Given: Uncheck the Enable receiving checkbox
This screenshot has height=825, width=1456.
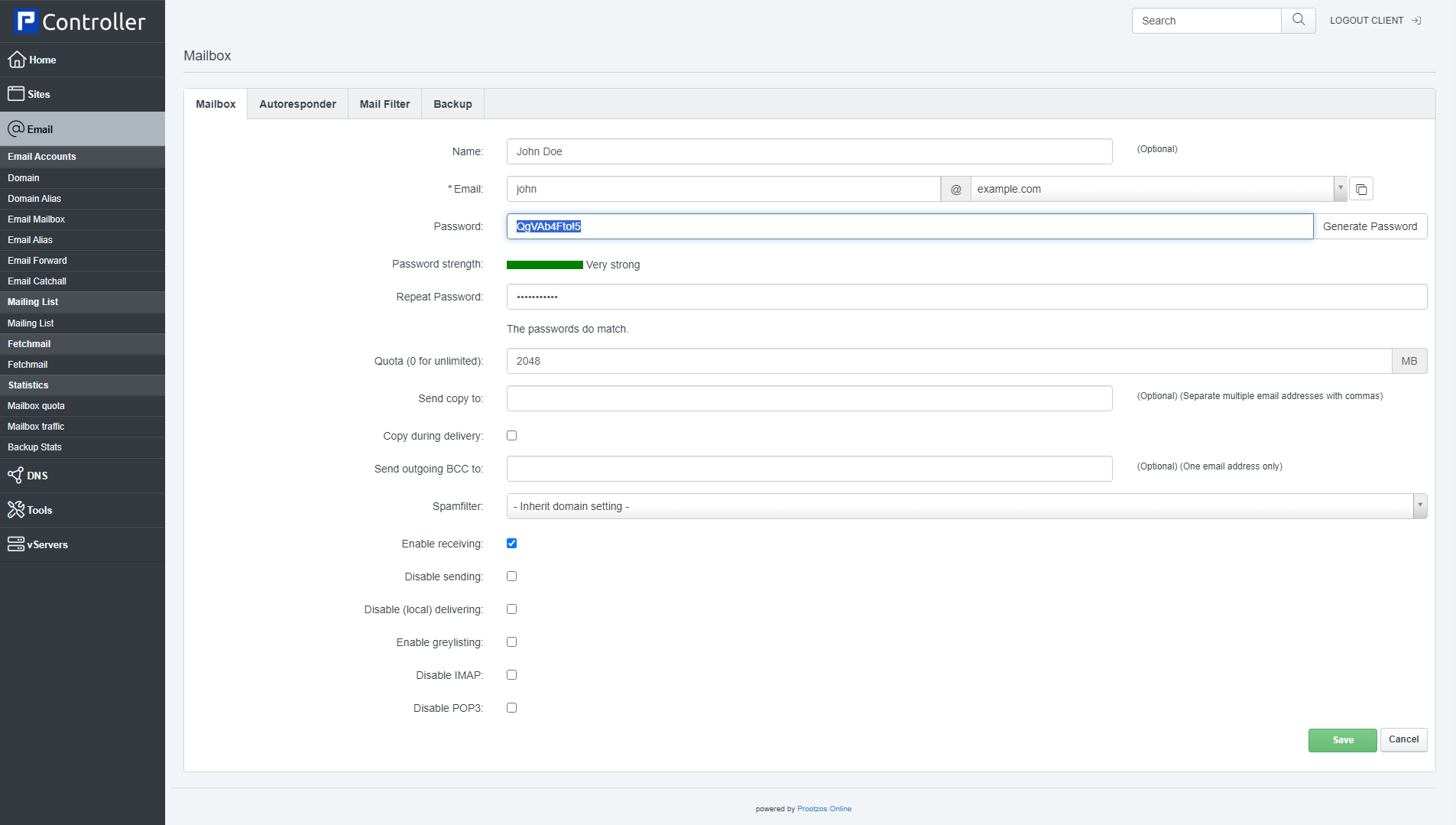Looking at the screenshot, I should pyautogui.click(x=511, y=544).
